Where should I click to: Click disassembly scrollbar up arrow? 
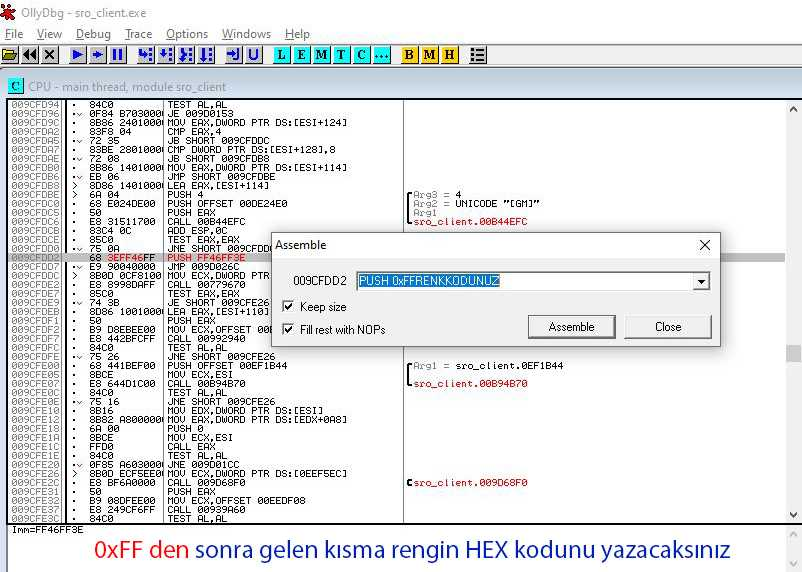pos(793,109)
